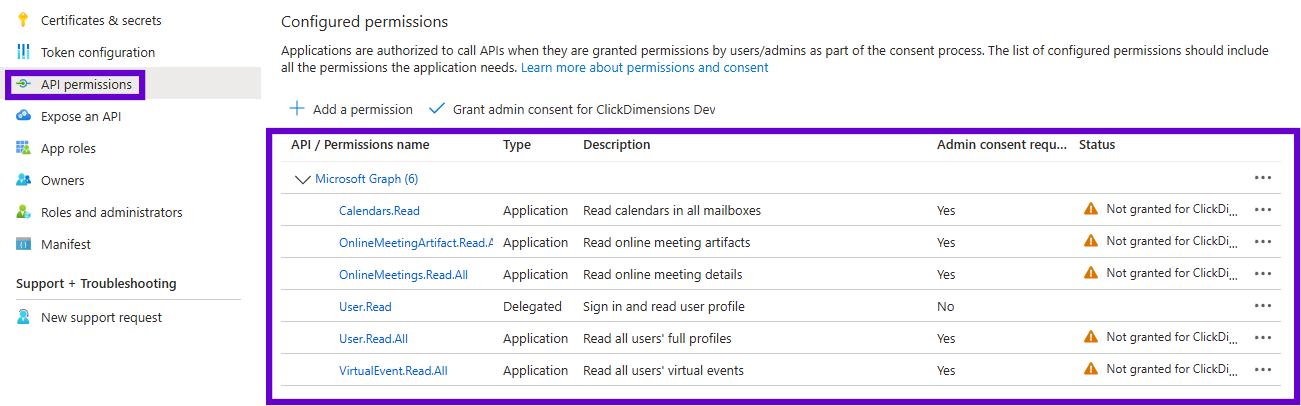Open the Microsoft Graph (6) link
Screen dimensions: 1301x406
[366, 179]
